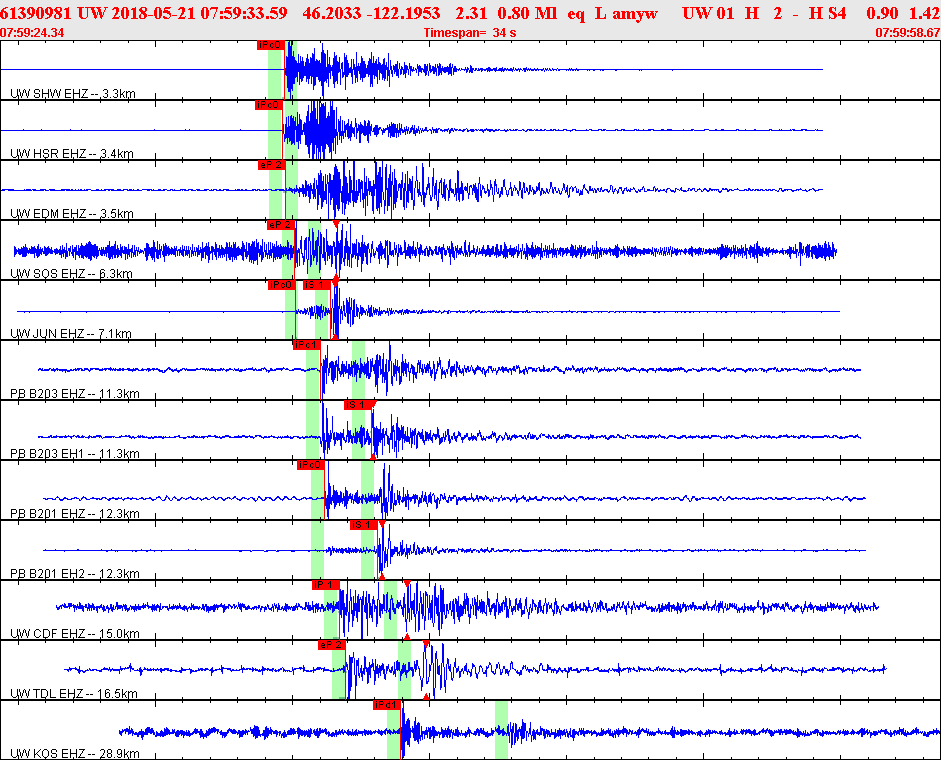Click the event ID 61390981 in header

click(x=35, y=13)
